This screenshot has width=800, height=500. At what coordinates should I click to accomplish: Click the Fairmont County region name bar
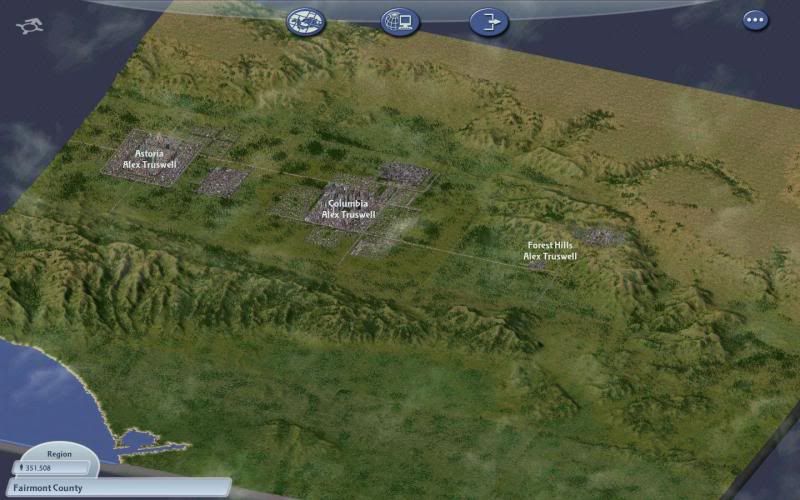(120, 488)
